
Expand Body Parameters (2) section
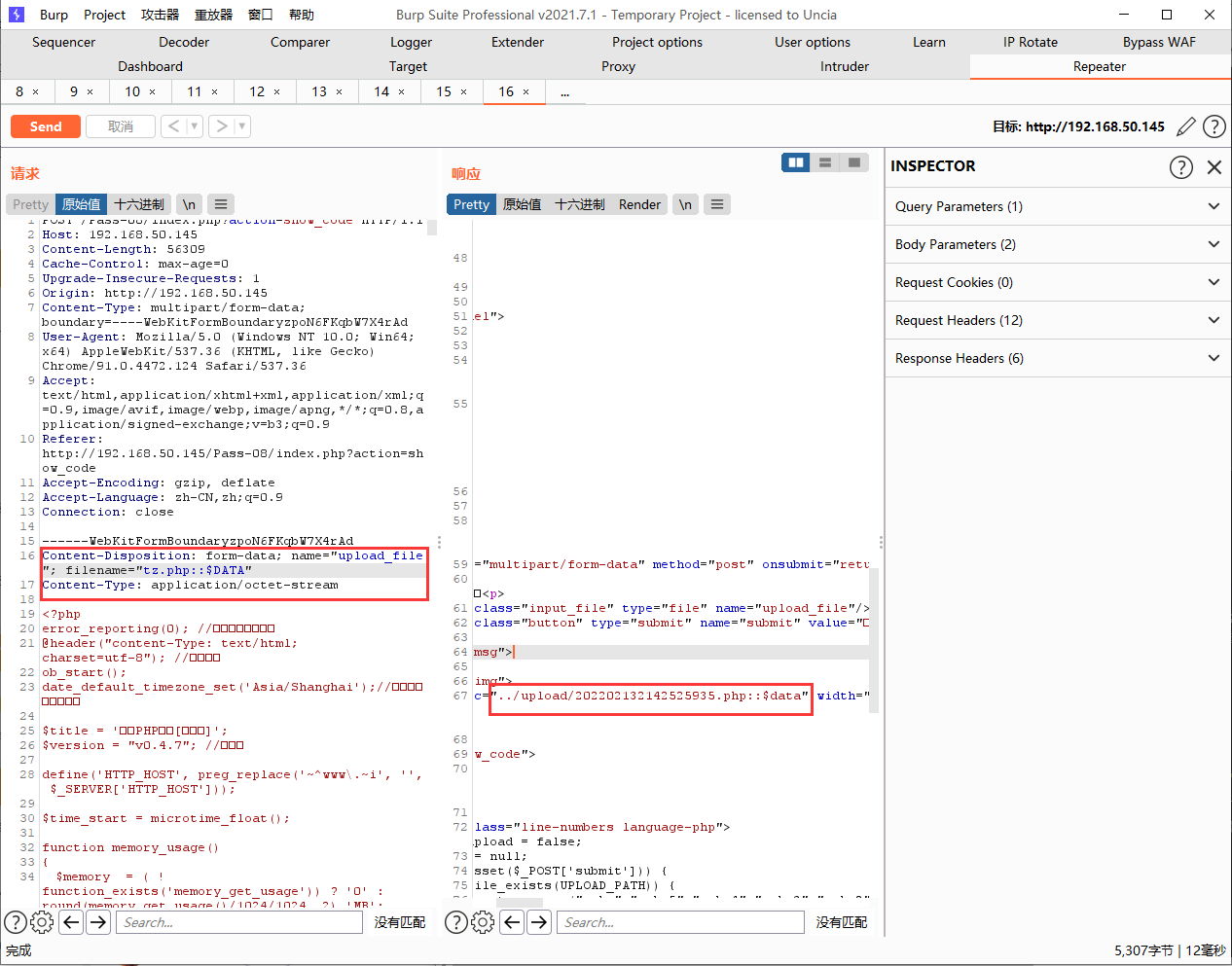[1058, 244]
